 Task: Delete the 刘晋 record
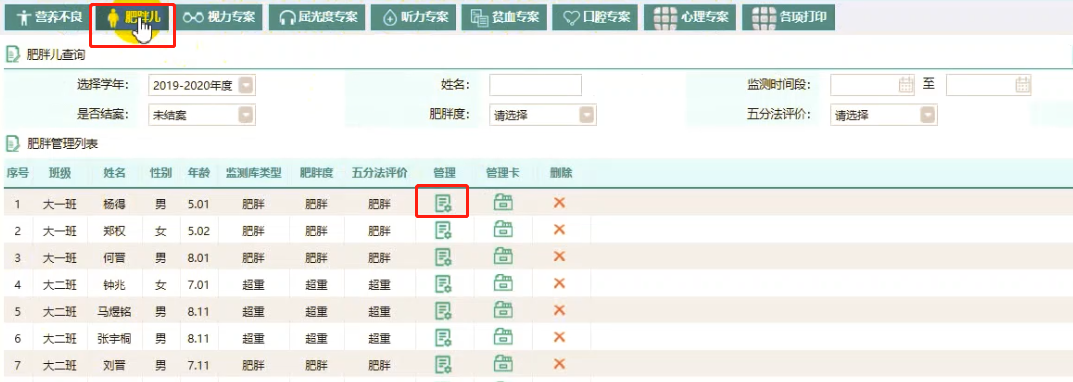(559, 364)
